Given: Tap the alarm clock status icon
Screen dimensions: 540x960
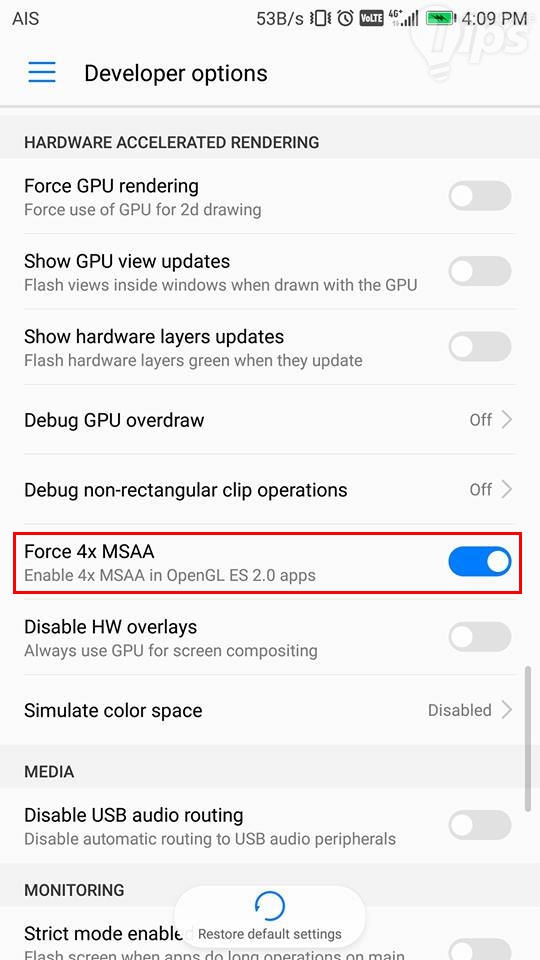Looking at the screenshot, I should tap(345, 18).
